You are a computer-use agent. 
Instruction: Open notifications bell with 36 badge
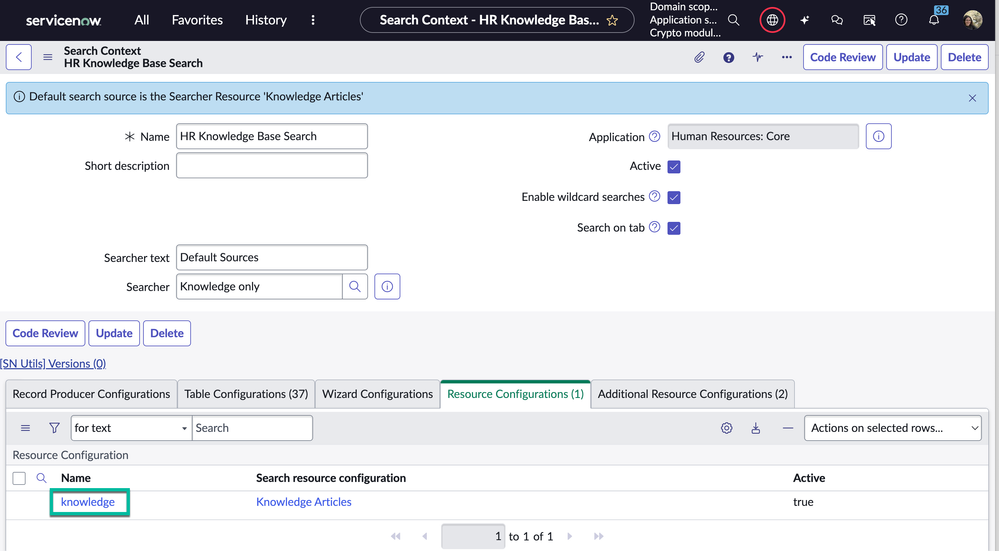click(934, 20)
